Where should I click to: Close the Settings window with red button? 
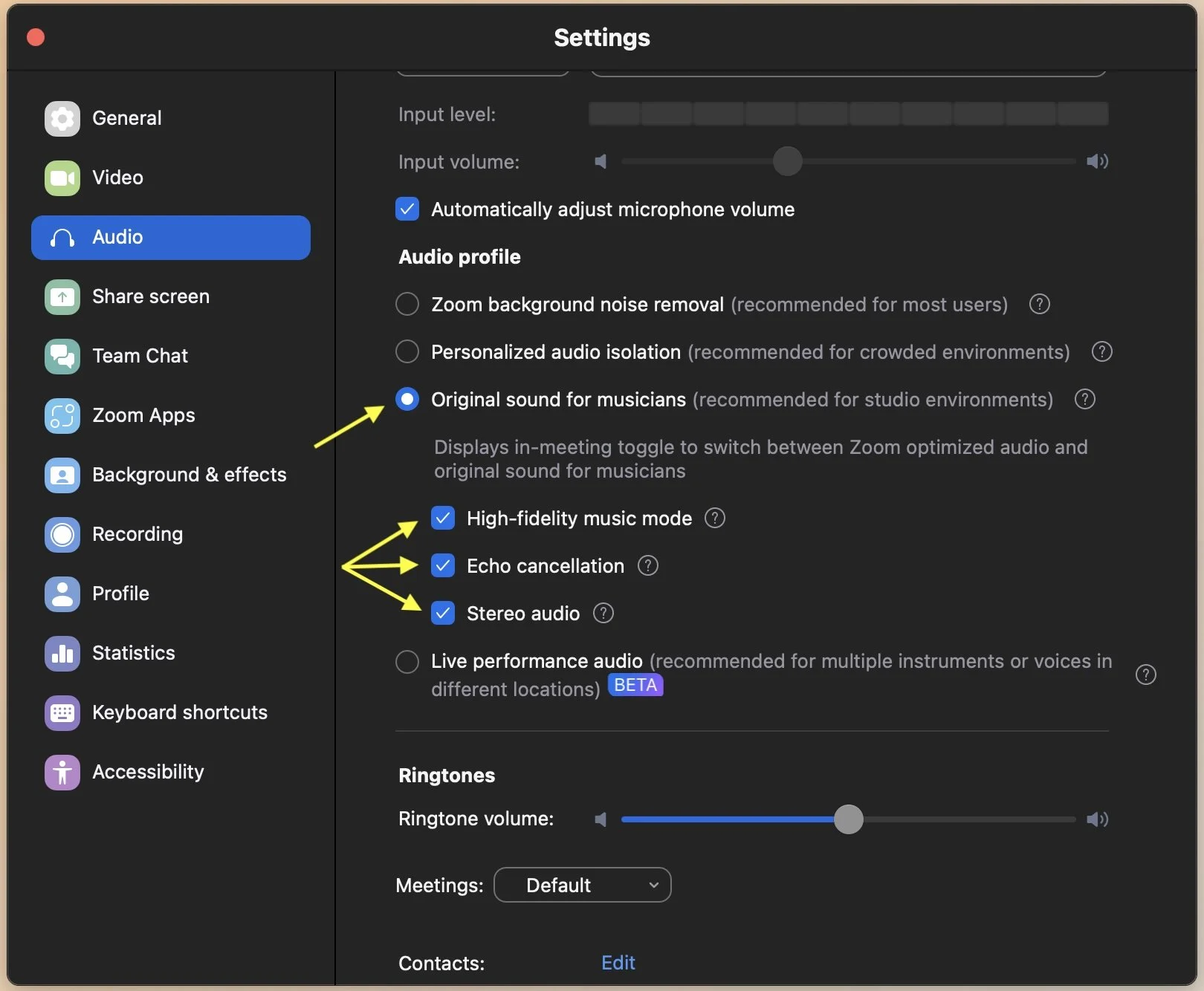pos(36,37)
